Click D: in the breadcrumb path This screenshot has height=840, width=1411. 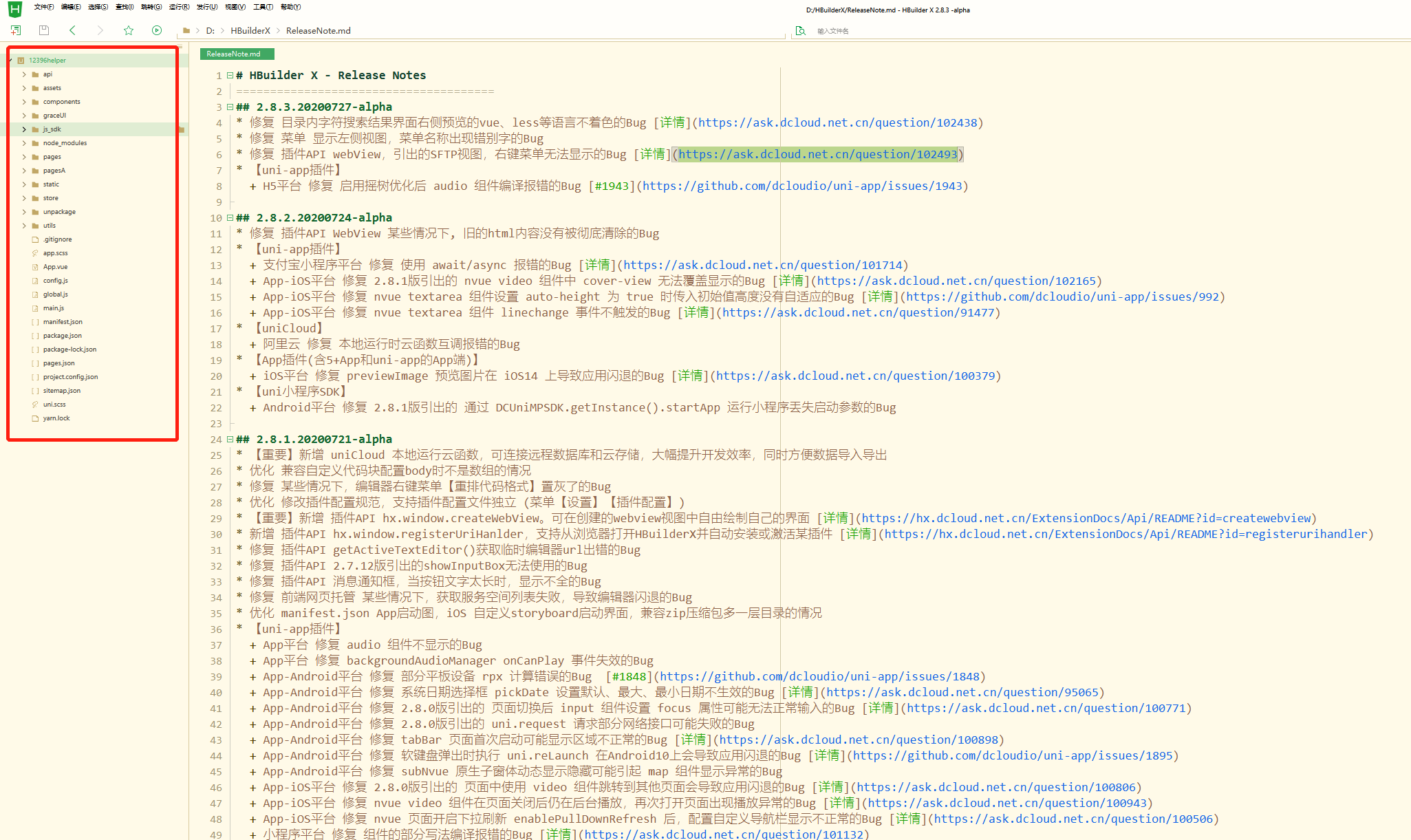[211, 31]
